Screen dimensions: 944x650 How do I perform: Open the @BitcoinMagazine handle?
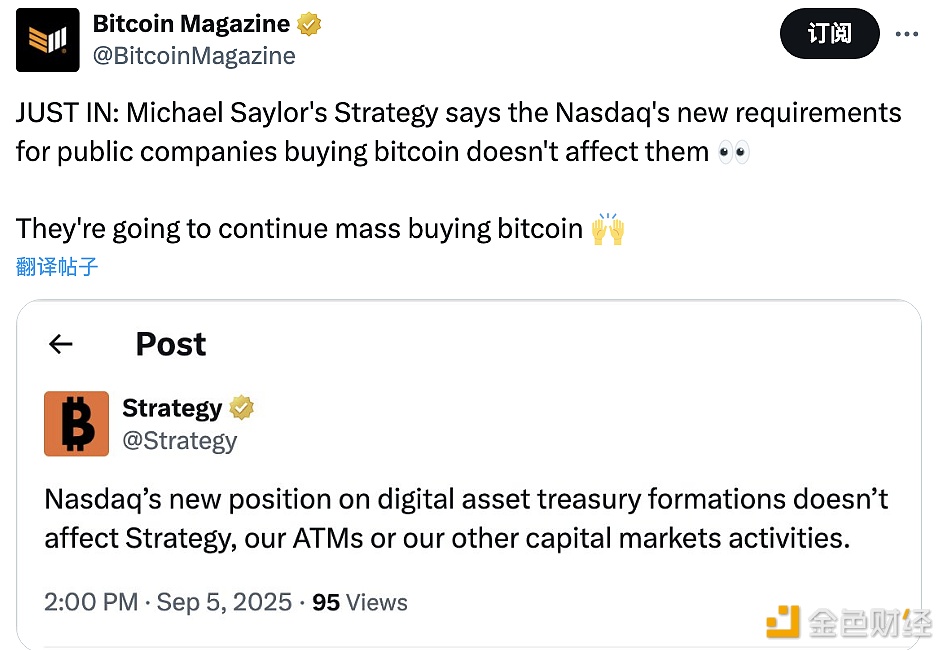click(x=194, y=56)
